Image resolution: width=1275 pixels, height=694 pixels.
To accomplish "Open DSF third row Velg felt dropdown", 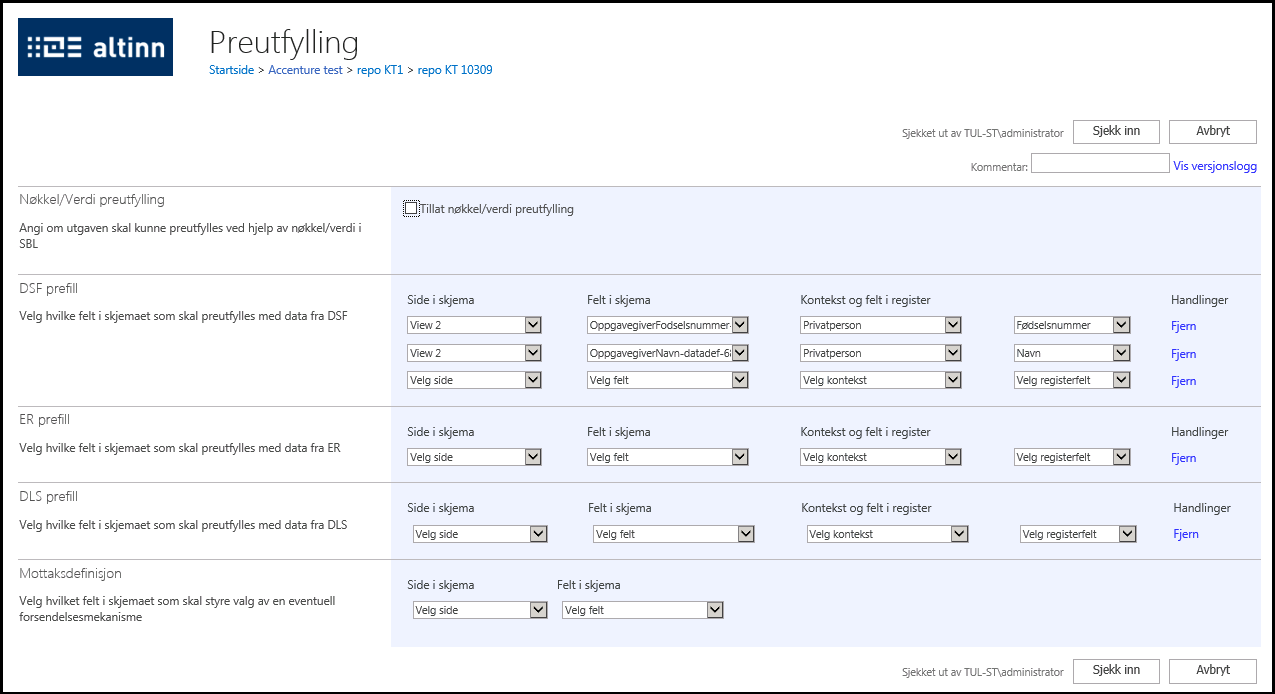I will [667, 380].
